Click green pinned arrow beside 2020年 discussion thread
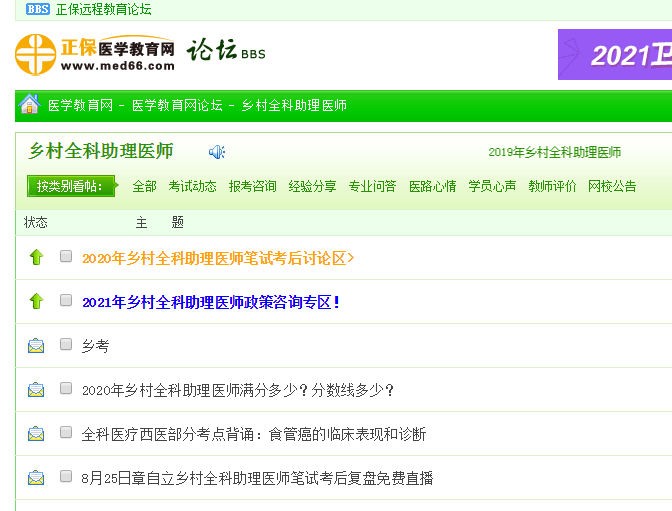 [x=37, y=258]
